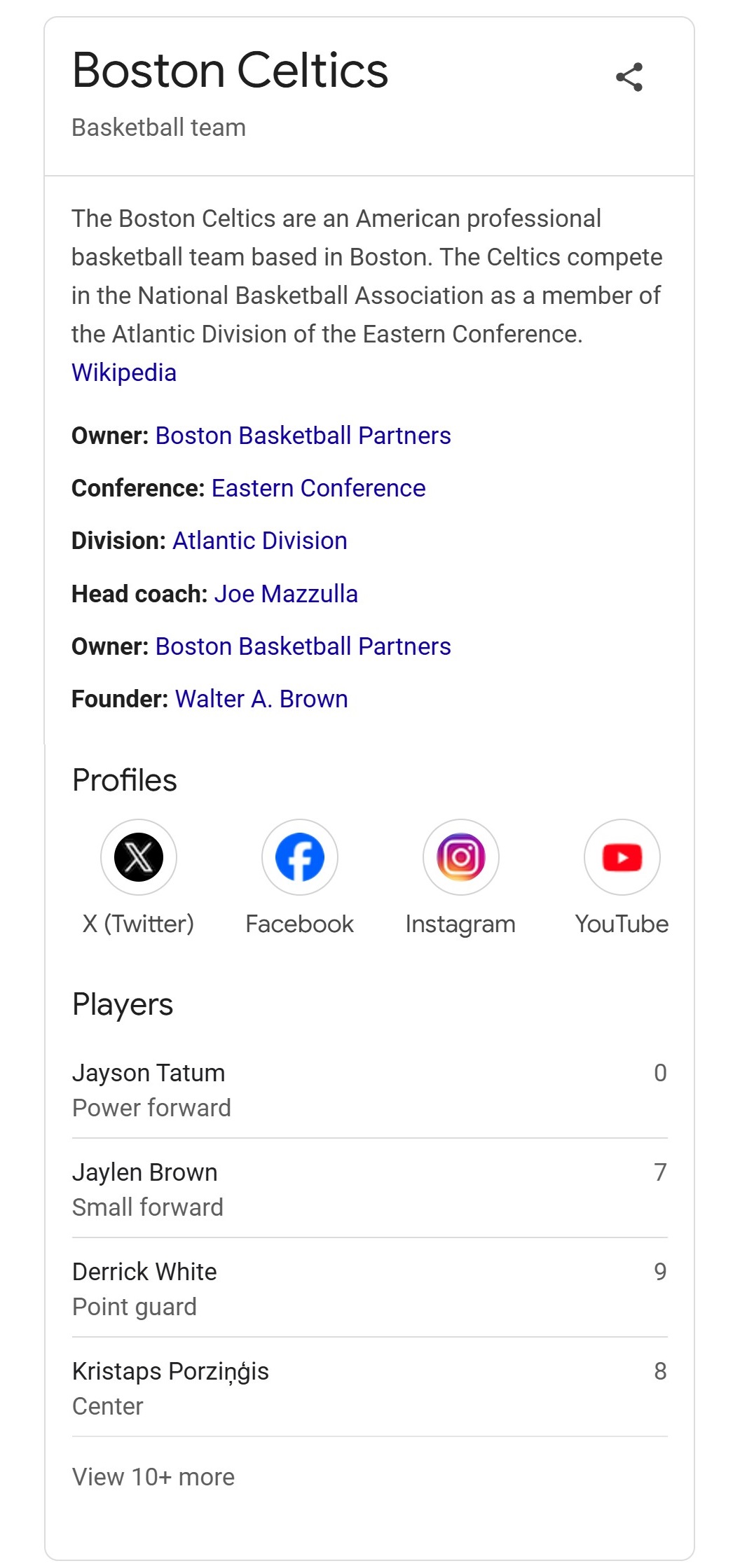Viewport: 747px width, 1568px height.
Task: Open the YouTube profile icon
Action: click(x=622, y=857)
